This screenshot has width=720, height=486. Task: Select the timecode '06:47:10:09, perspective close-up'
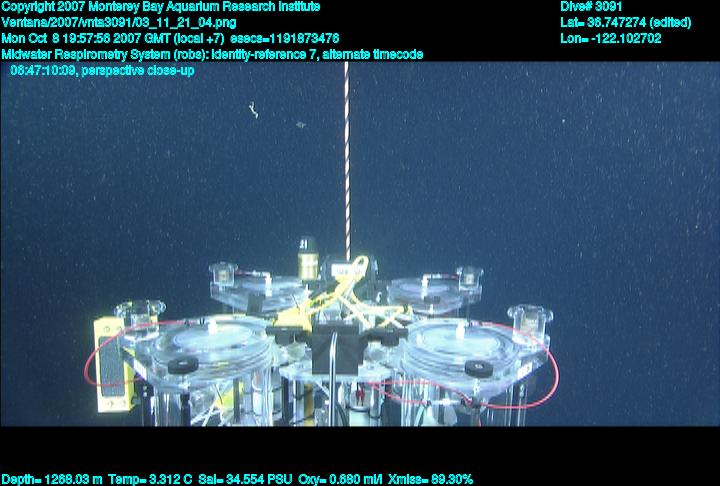[102, 70]
